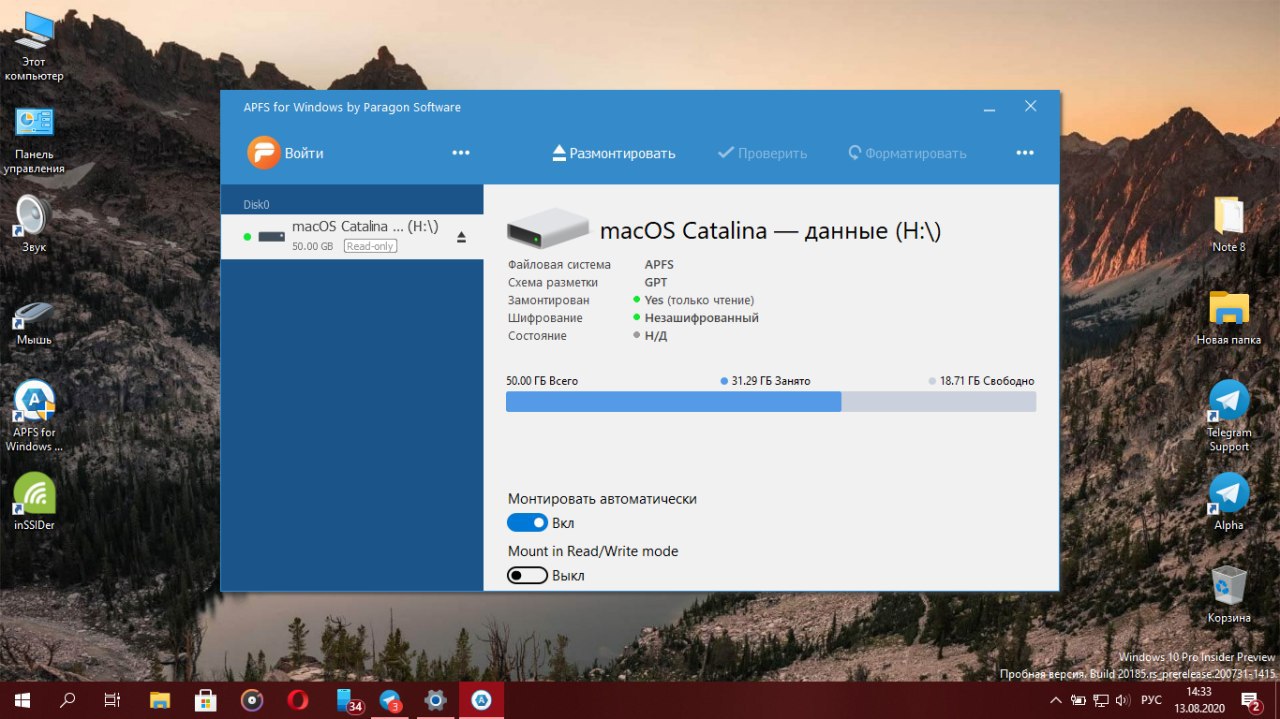Image resolution: width=1280 pixels, height=719 pixels.
Task: Open the Корзина recycle bin
Action: pos(1229,596)
